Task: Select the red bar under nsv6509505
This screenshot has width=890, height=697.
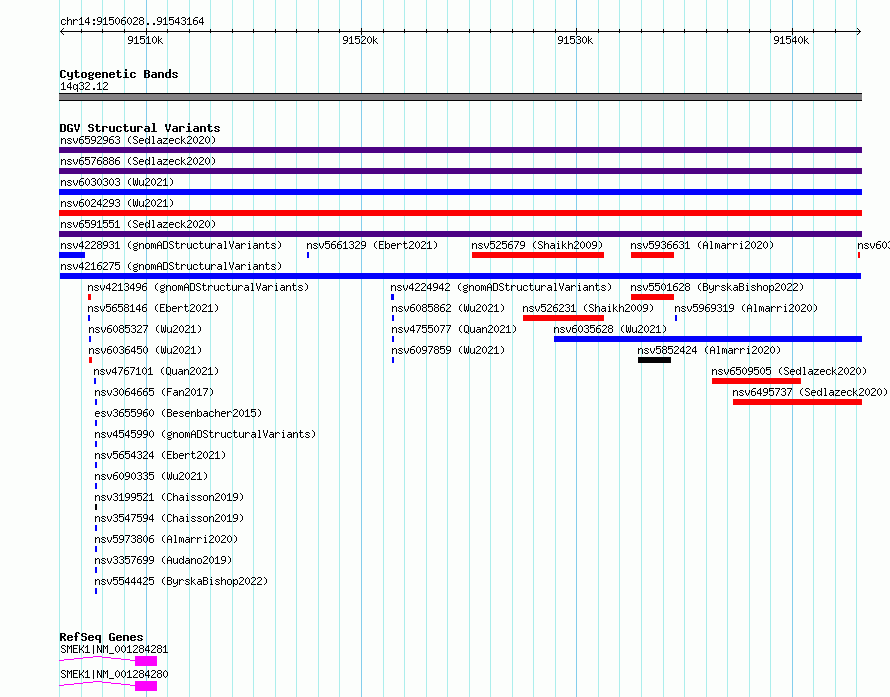Action: pos(756,381)
